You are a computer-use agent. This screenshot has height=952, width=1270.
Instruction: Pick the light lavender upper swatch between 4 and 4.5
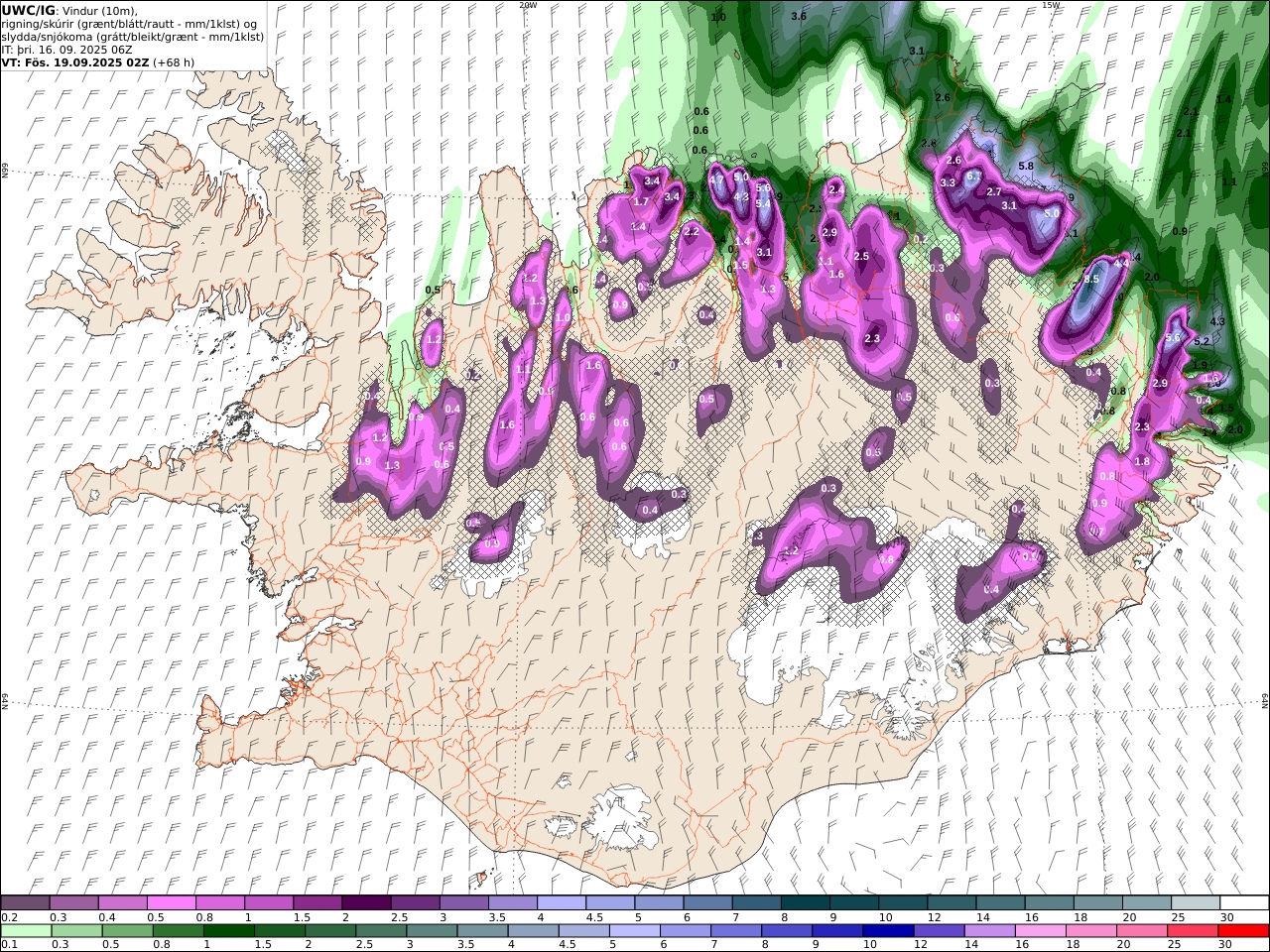pos(561,903)
